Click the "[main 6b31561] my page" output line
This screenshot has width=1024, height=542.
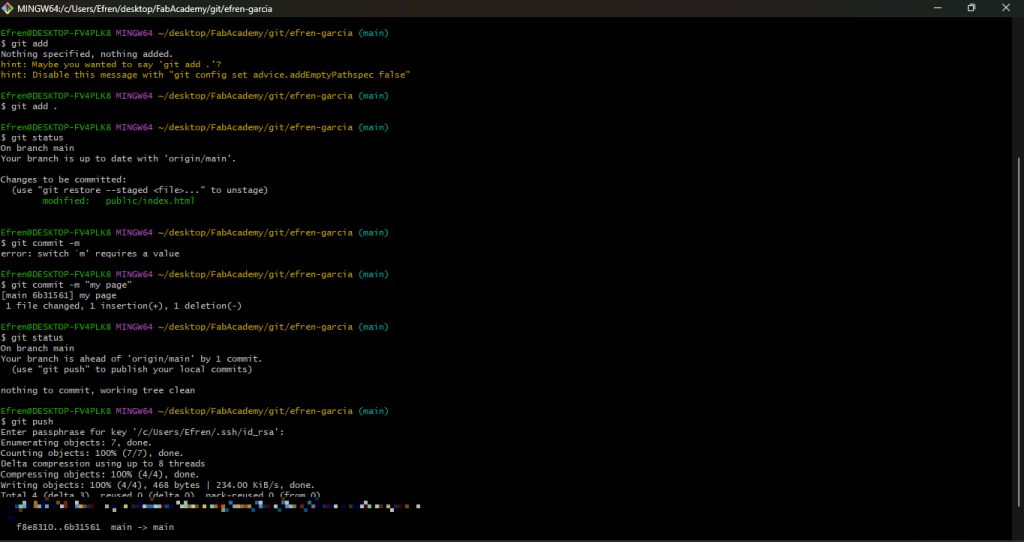pos(59,295)
